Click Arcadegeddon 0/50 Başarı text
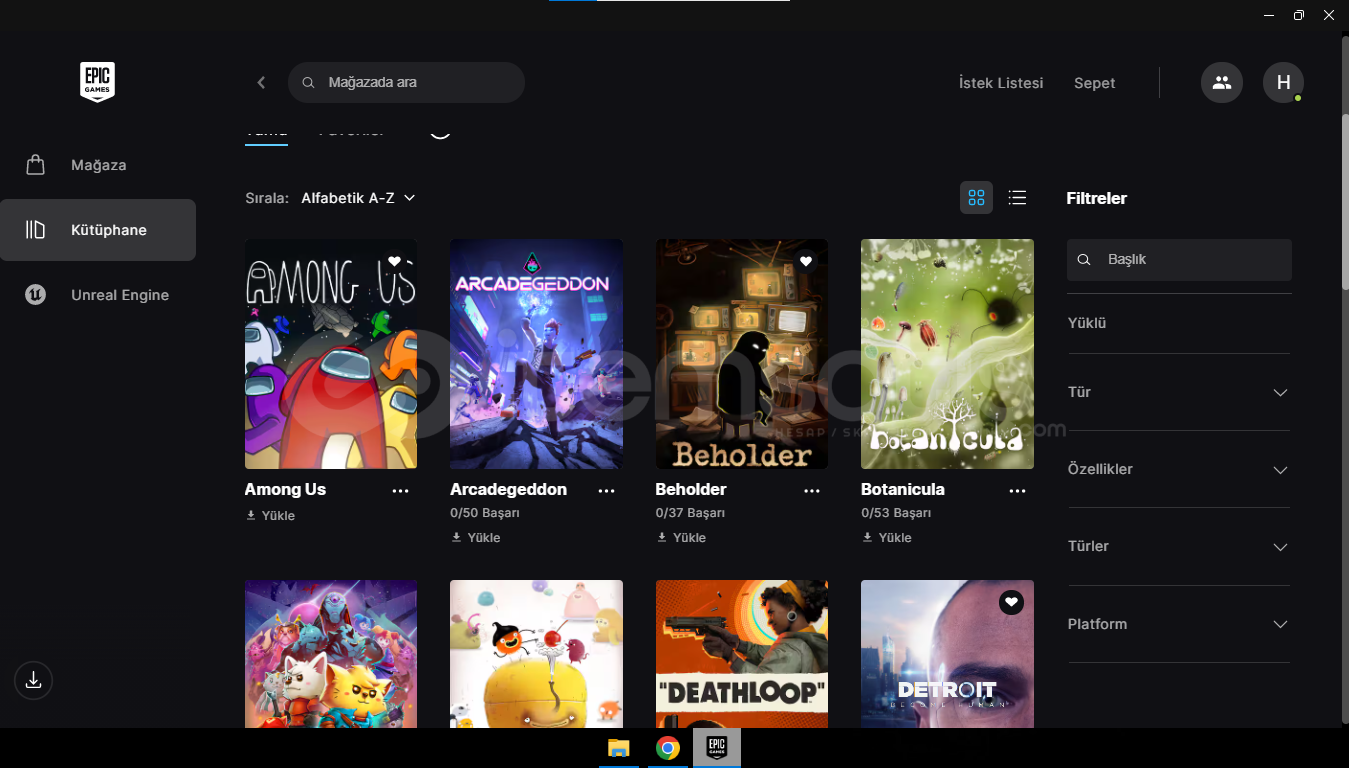The image size is (1349, 768). pyautogui.click(x=485, y=513)
